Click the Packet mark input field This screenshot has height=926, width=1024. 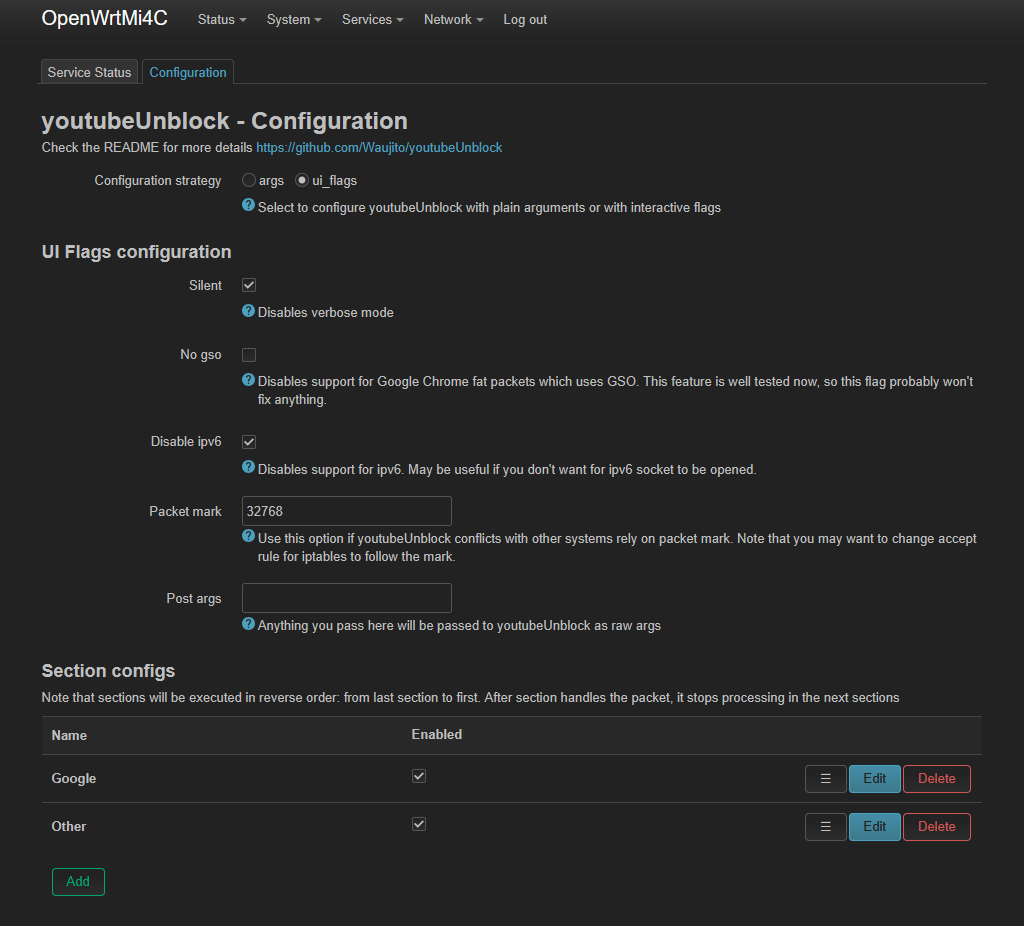click(347, 511)
